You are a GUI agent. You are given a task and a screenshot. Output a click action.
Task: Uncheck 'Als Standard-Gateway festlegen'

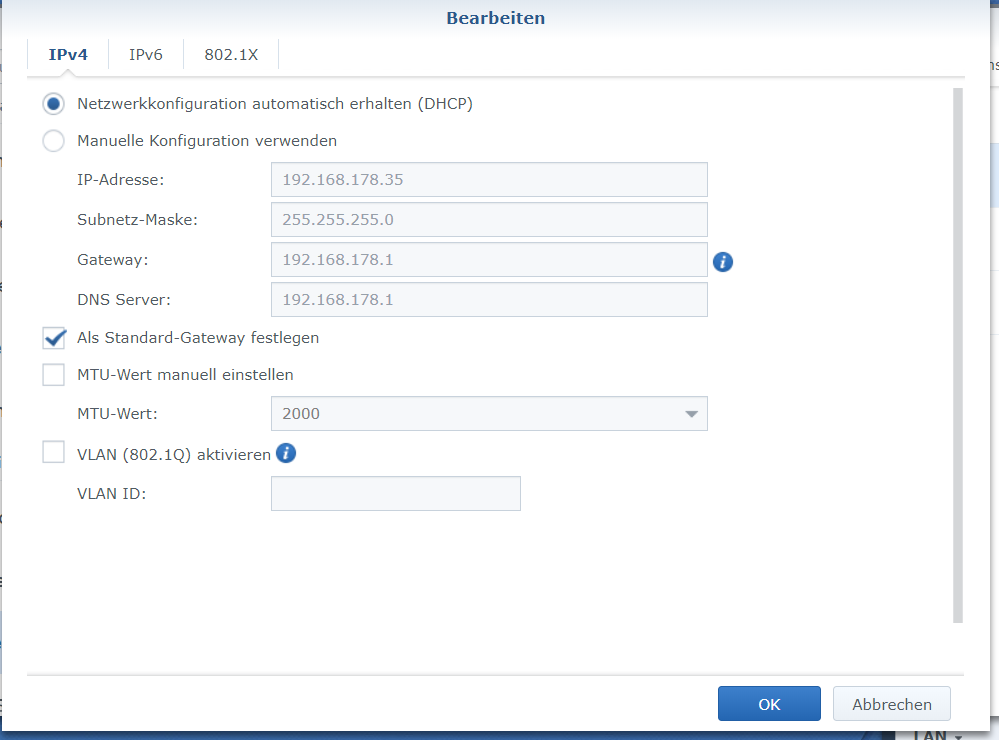54,338
